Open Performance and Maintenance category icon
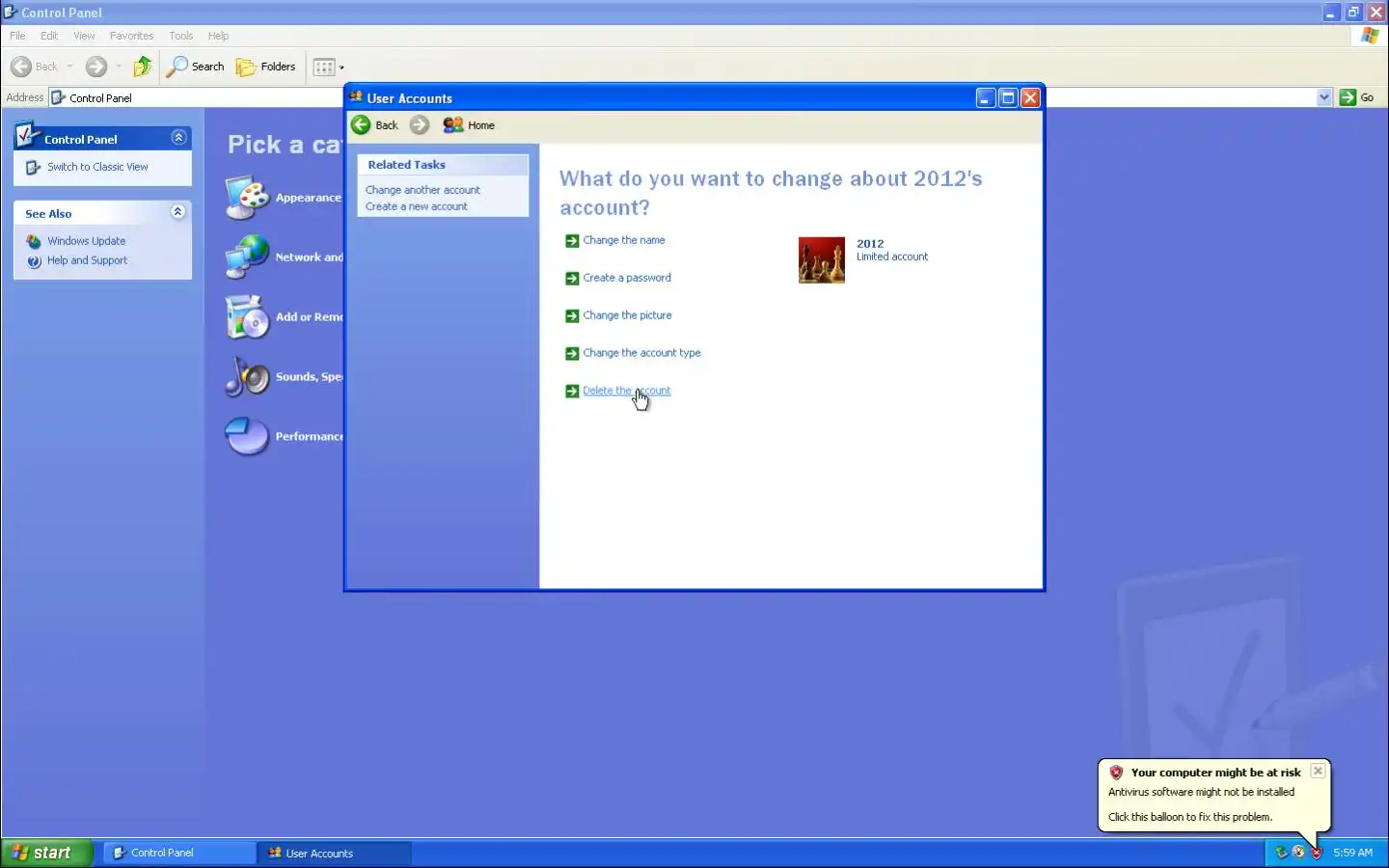This screenshot has width=1389, height=868. click(248, 437)
